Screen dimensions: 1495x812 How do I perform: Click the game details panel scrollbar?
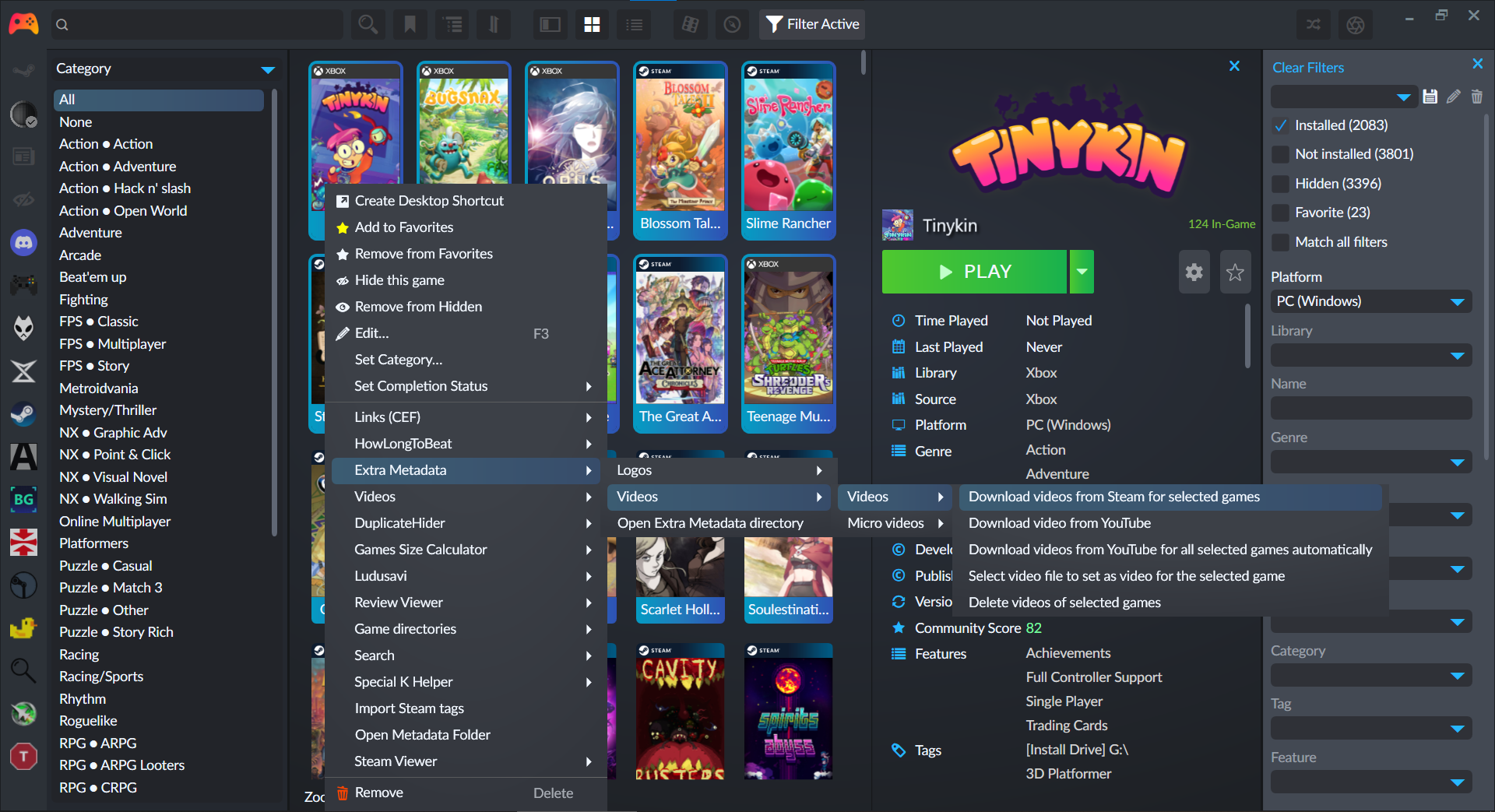(x=1247, y=336)
